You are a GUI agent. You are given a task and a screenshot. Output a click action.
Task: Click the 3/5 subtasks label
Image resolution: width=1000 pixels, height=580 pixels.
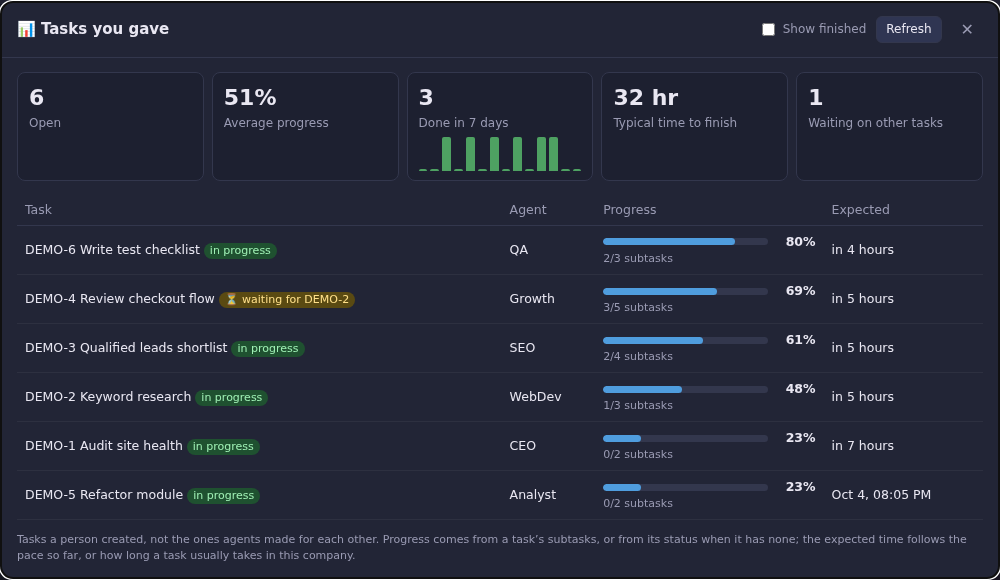[638, 308]
